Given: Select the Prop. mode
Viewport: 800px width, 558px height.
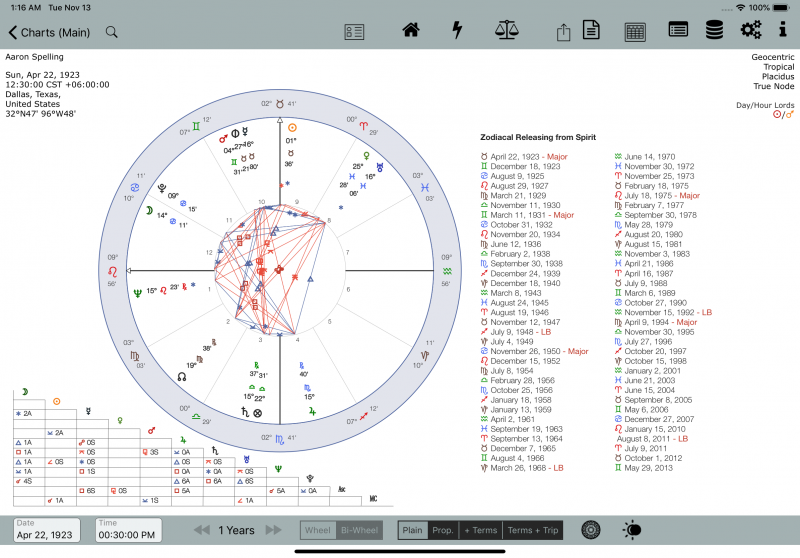Looking at the screenshot, I should click(x=443, y=530).
